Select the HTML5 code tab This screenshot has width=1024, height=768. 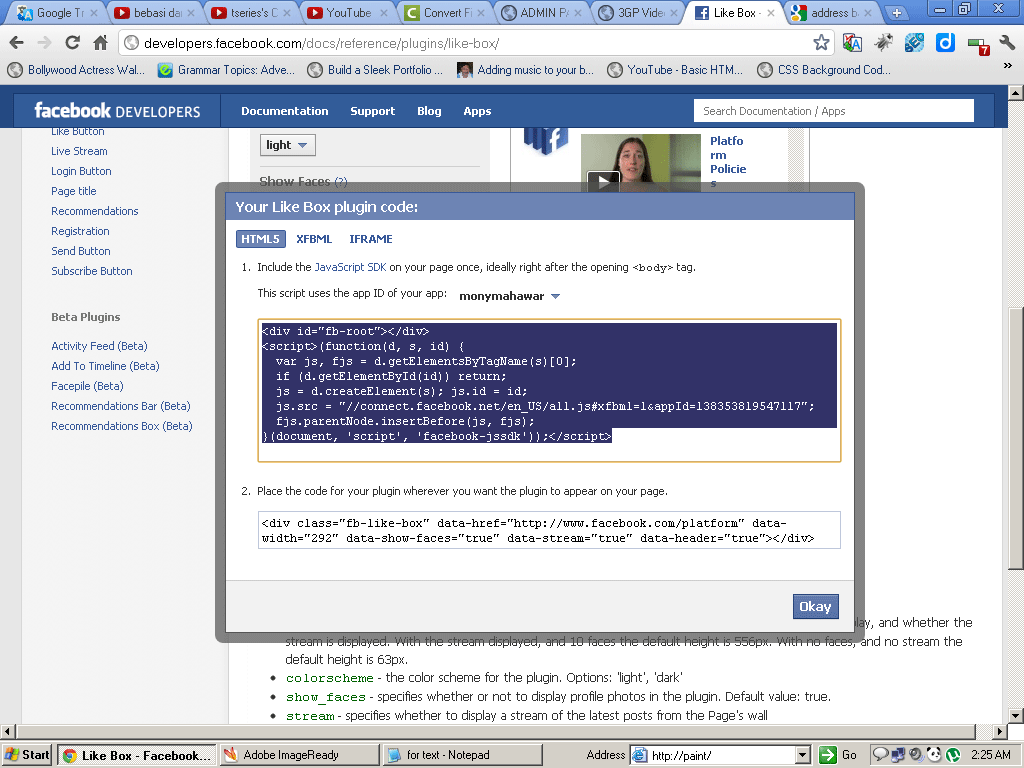(x=261, y=239)
